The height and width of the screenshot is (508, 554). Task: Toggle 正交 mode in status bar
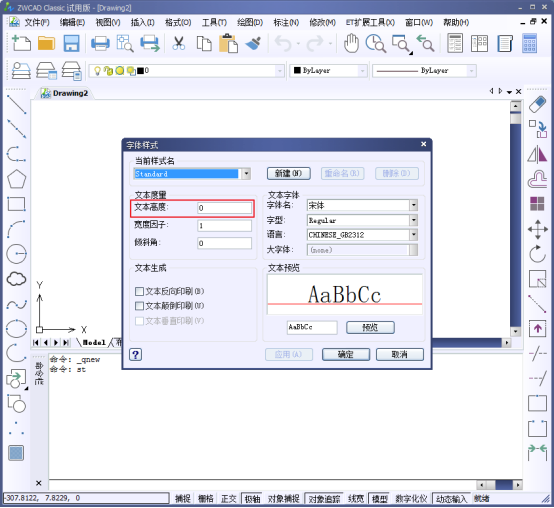(228, 499)
